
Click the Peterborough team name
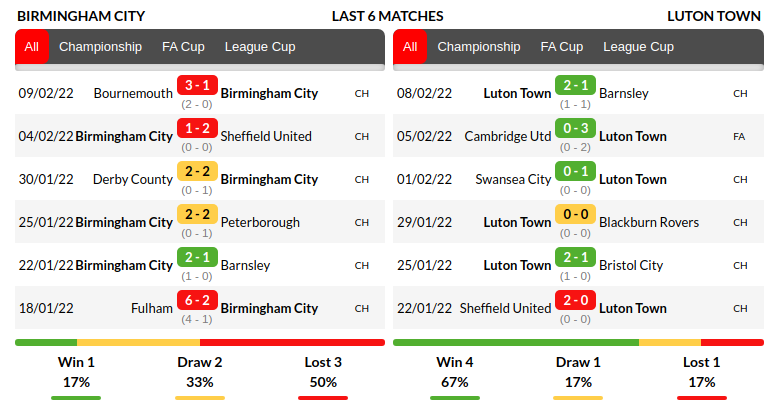click(x=260, y=223)
